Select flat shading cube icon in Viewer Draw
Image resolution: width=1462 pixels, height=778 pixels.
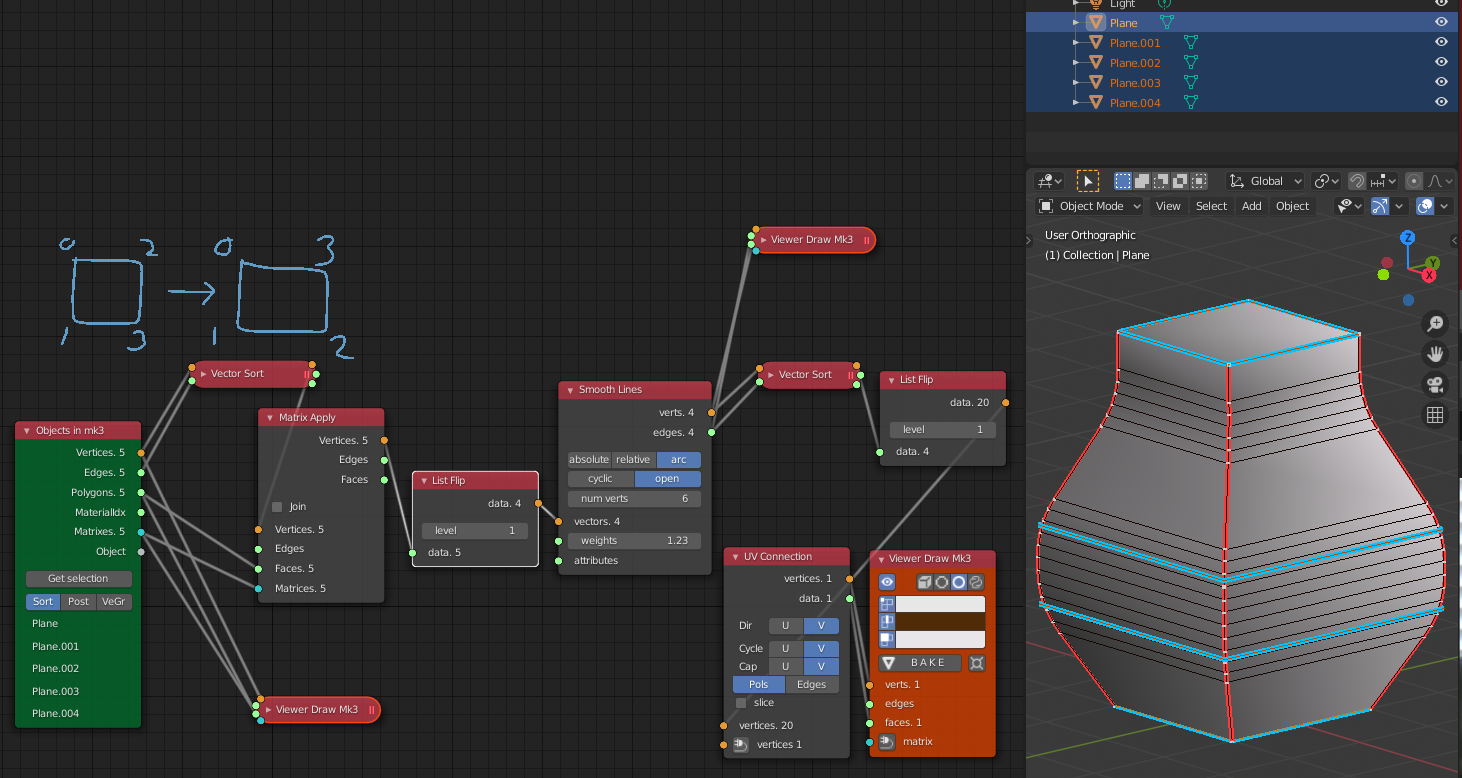click(925, 582)
